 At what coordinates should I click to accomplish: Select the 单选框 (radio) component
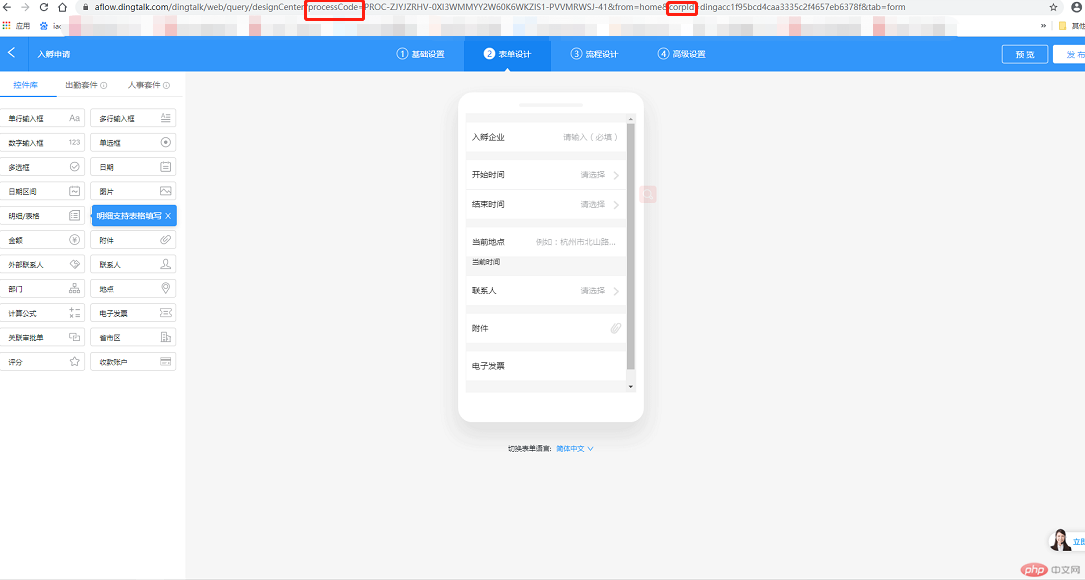[x=131, y=142]
